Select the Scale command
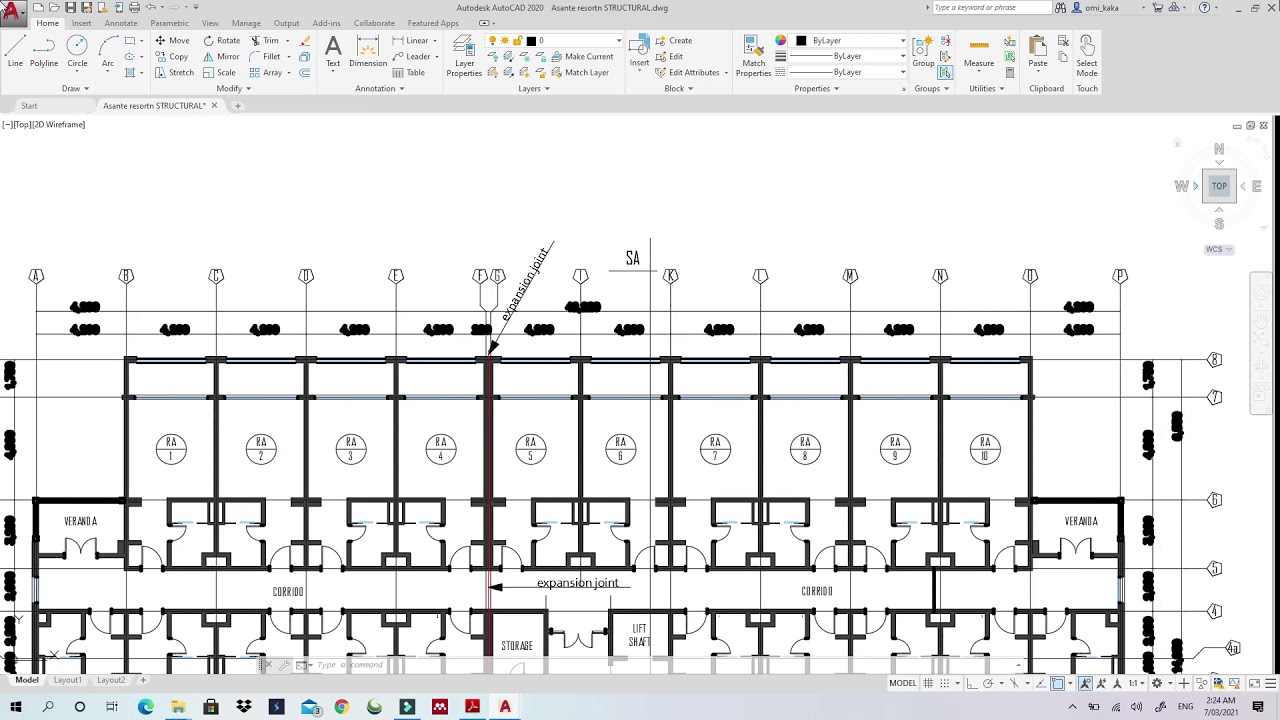Image resolution: width=1280 pixels, height=720 pixels. click(x=219, y=73)
